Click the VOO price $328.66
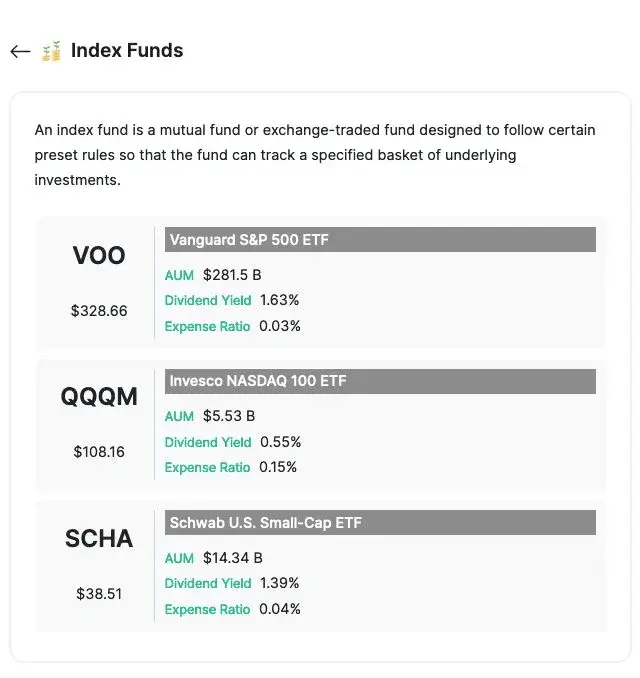 [99, 310]
